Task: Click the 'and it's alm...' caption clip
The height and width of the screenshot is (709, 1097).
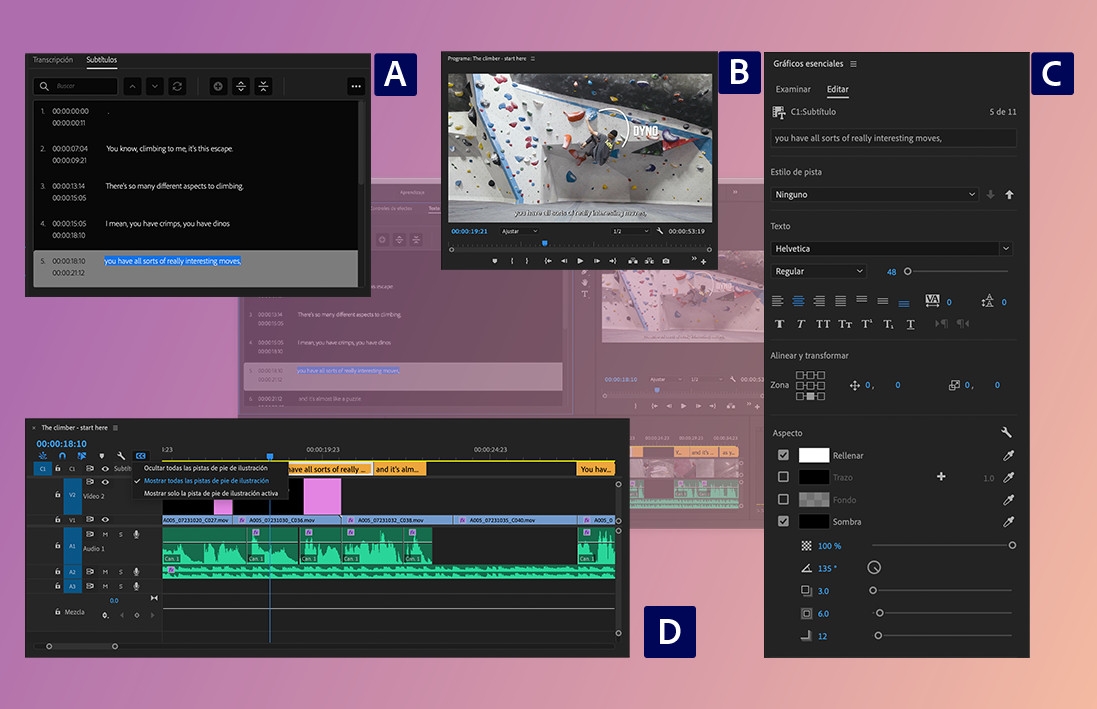Action: [x=399, y=469]
